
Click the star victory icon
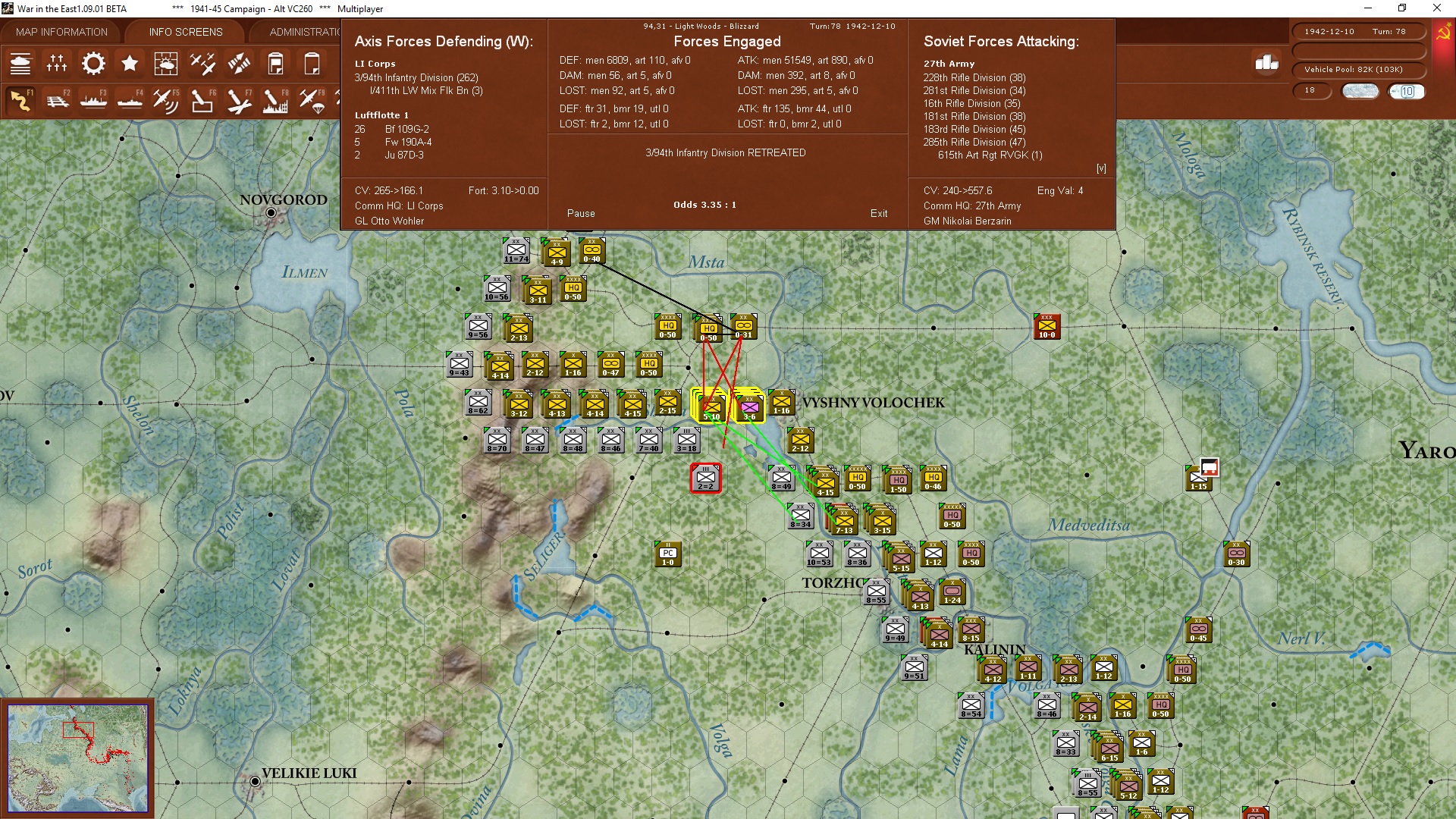pos(130,64)
